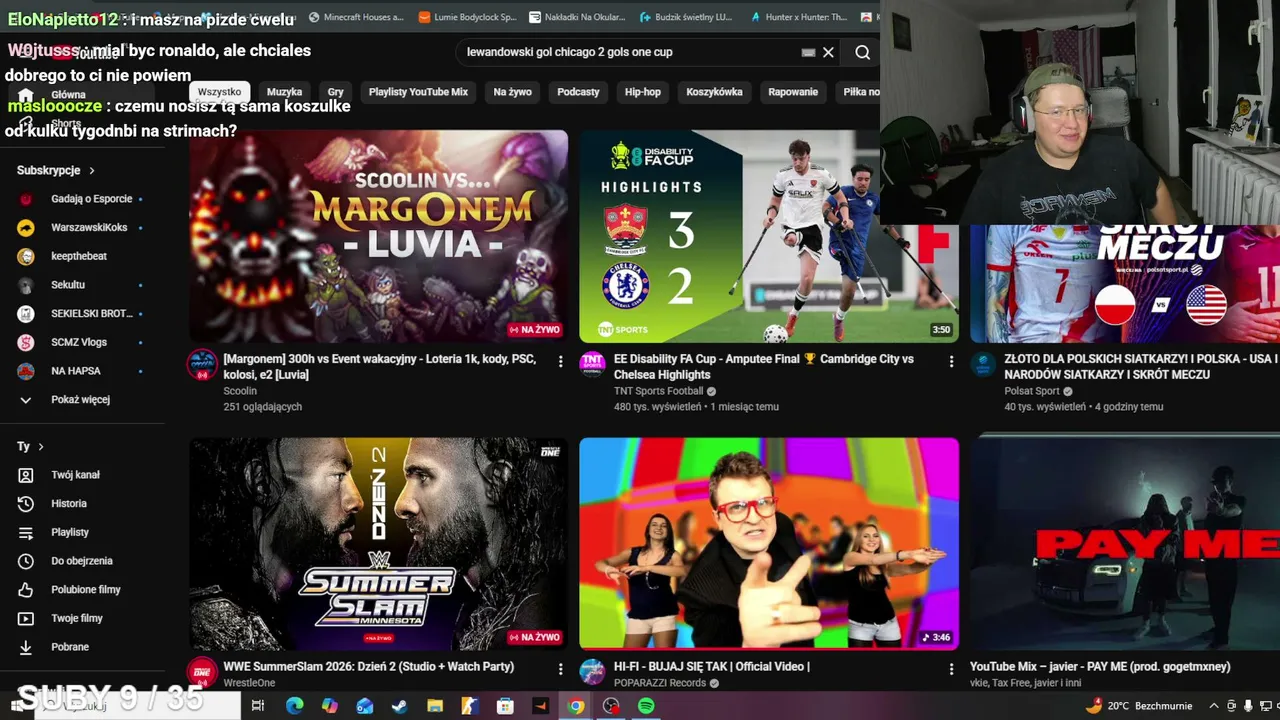Screen dimensions: 1280x720
Task: Select the Podcasty filter chip
Action: 578,92
